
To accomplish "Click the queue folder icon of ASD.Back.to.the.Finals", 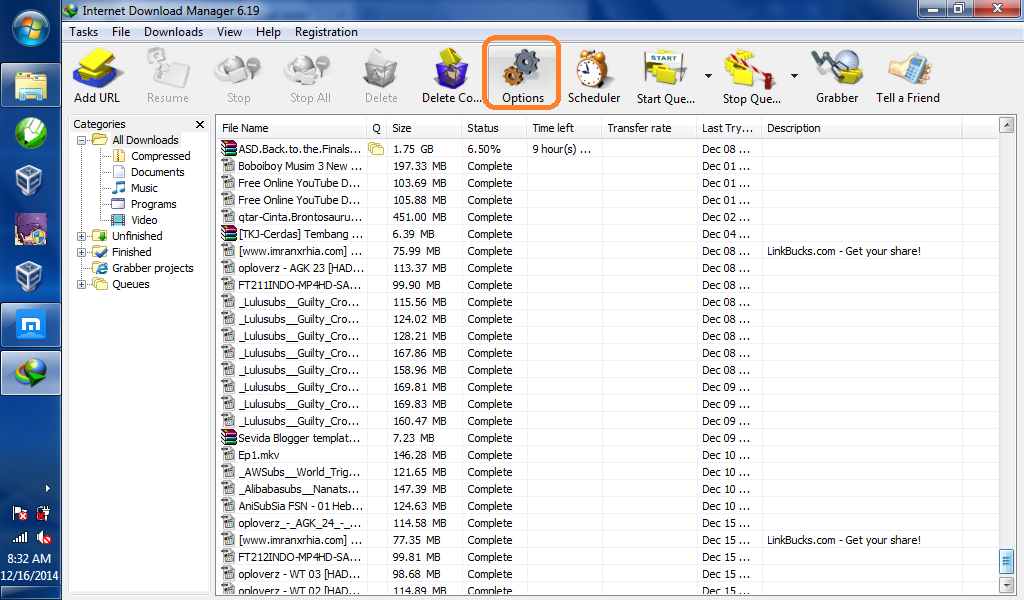I will point(376,149).
